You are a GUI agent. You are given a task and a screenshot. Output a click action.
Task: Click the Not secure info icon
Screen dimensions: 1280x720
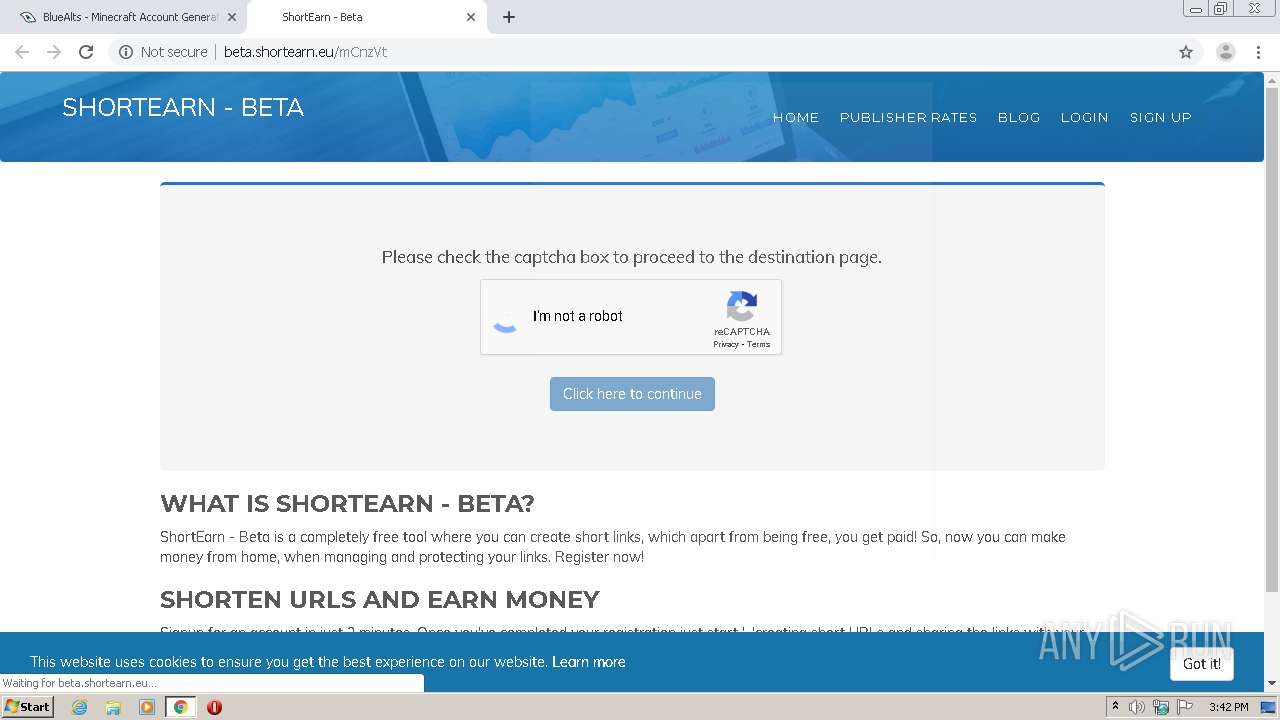point(126,52)
